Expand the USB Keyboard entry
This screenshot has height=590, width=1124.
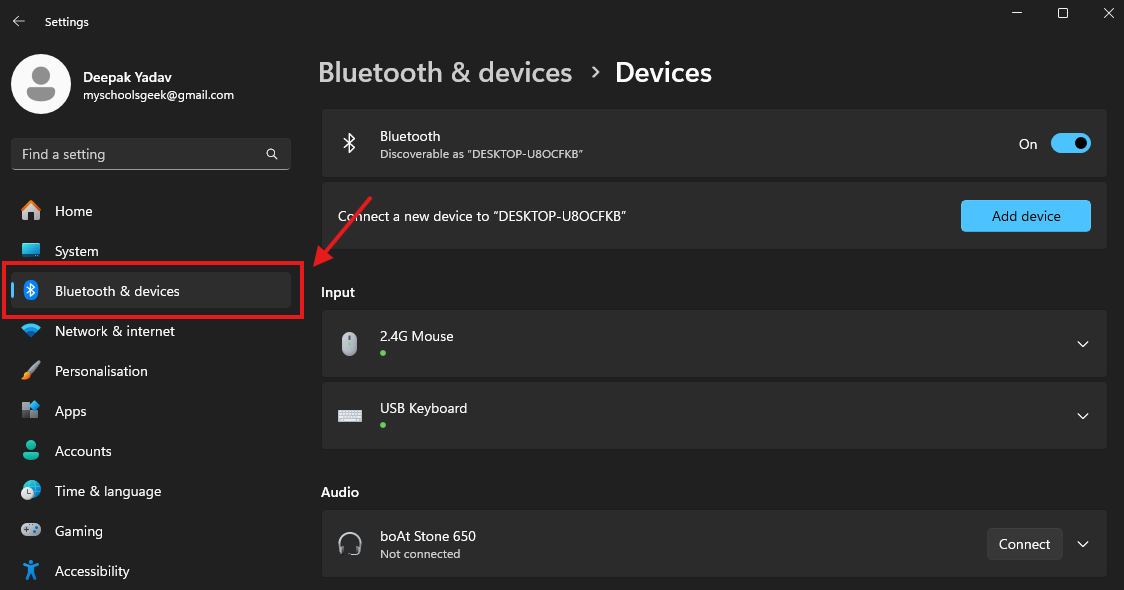(x=1082, y=416)
